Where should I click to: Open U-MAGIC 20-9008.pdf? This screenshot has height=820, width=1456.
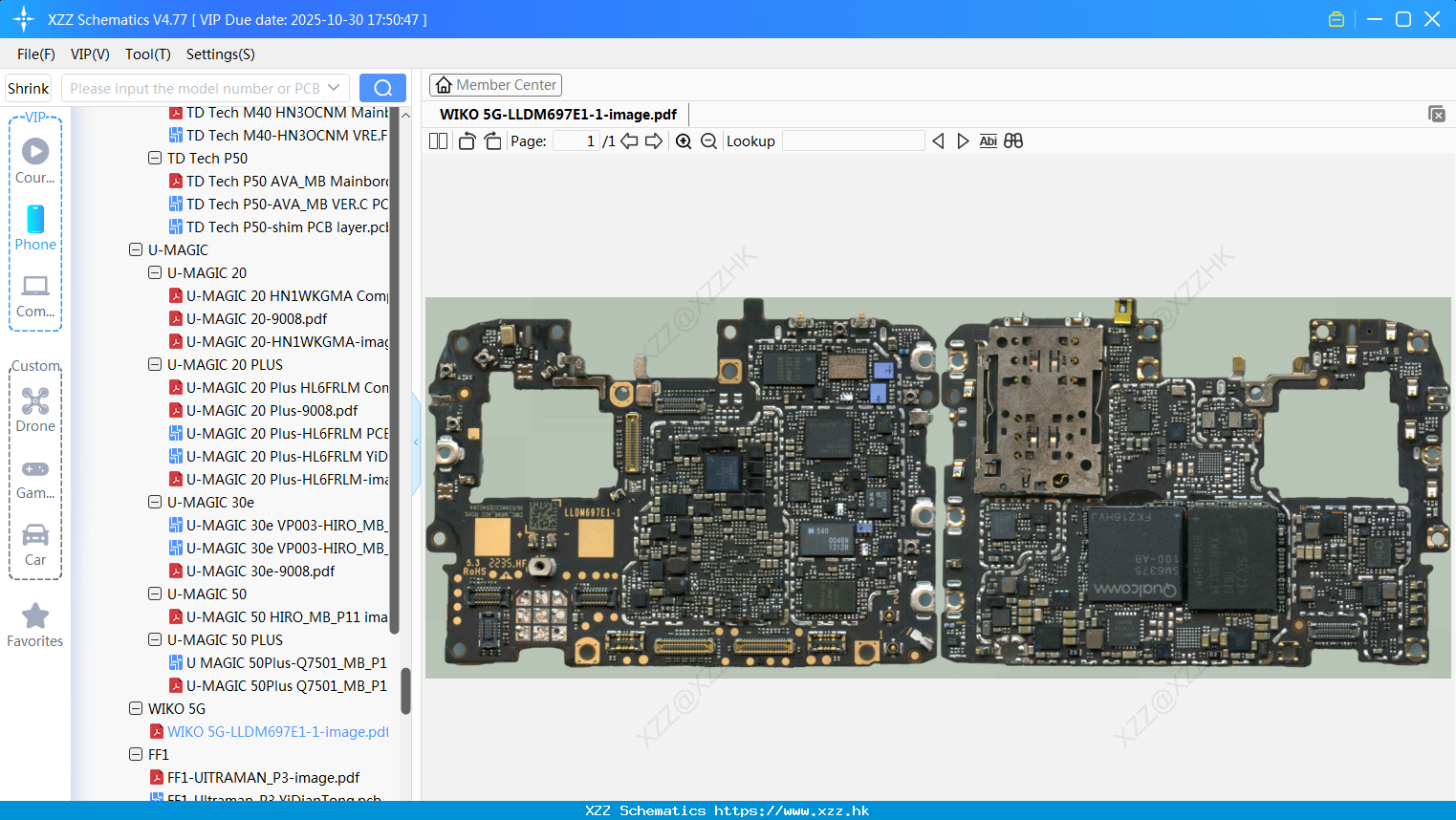249,319
